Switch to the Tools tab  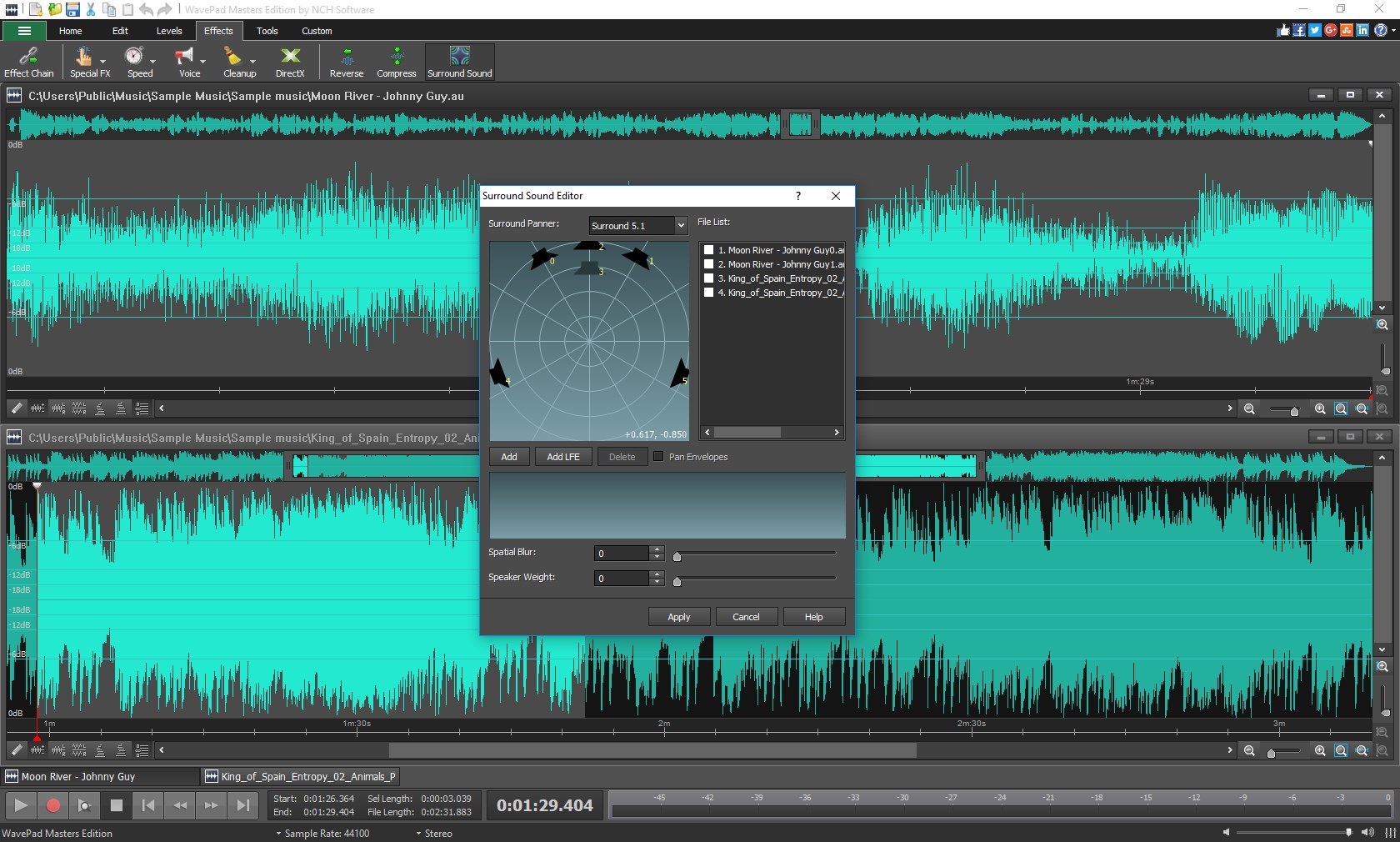[267, 31]
